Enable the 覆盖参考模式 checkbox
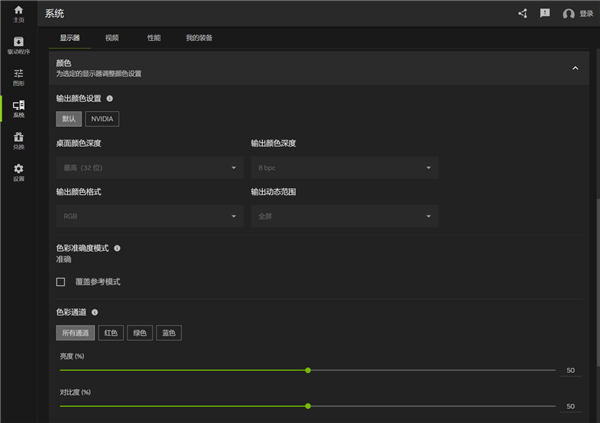This screenshot has width=600, height=423. point(61,282)
